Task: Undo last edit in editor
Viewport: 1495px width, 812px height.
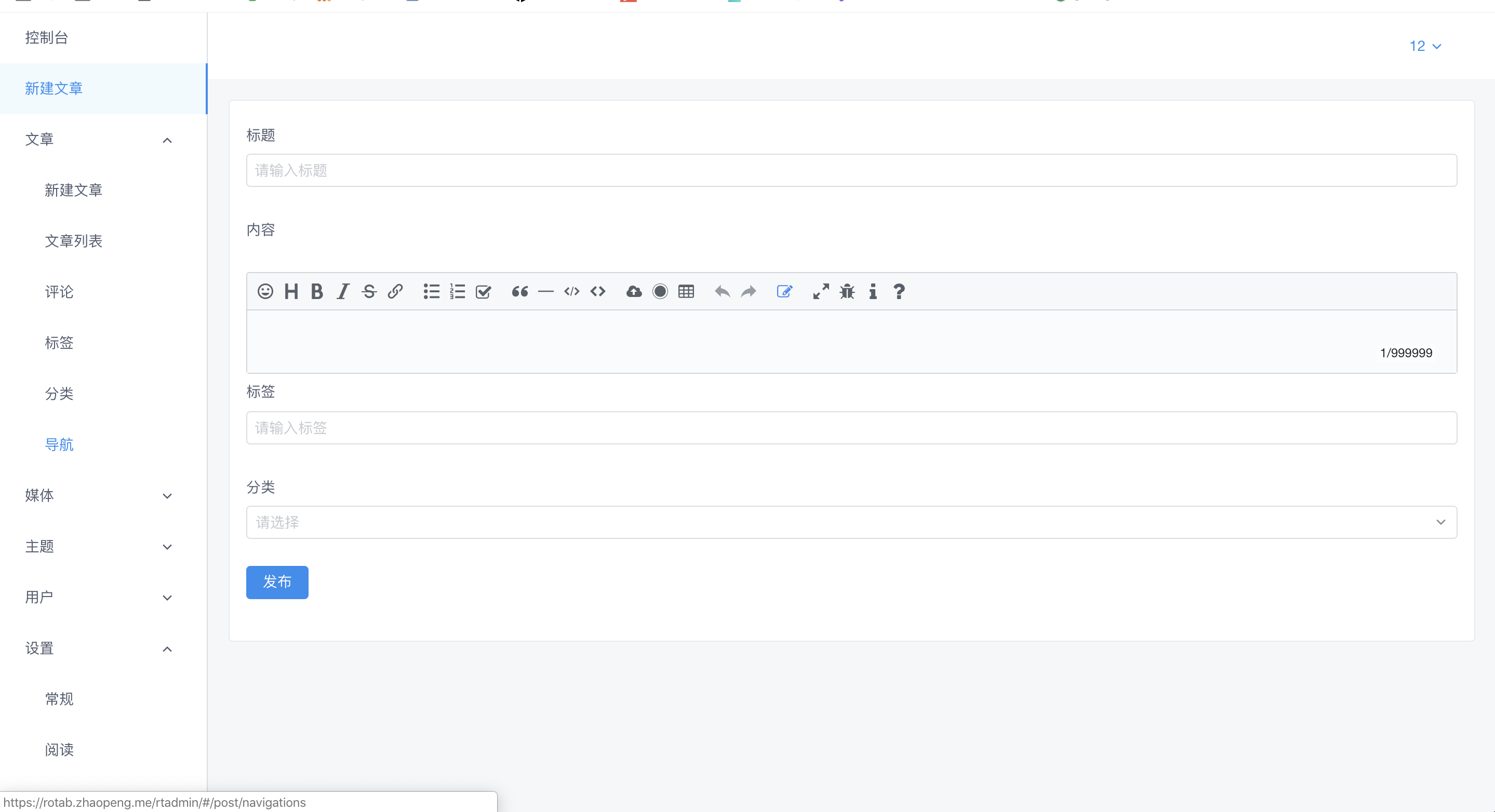Action: pos(722,291)
